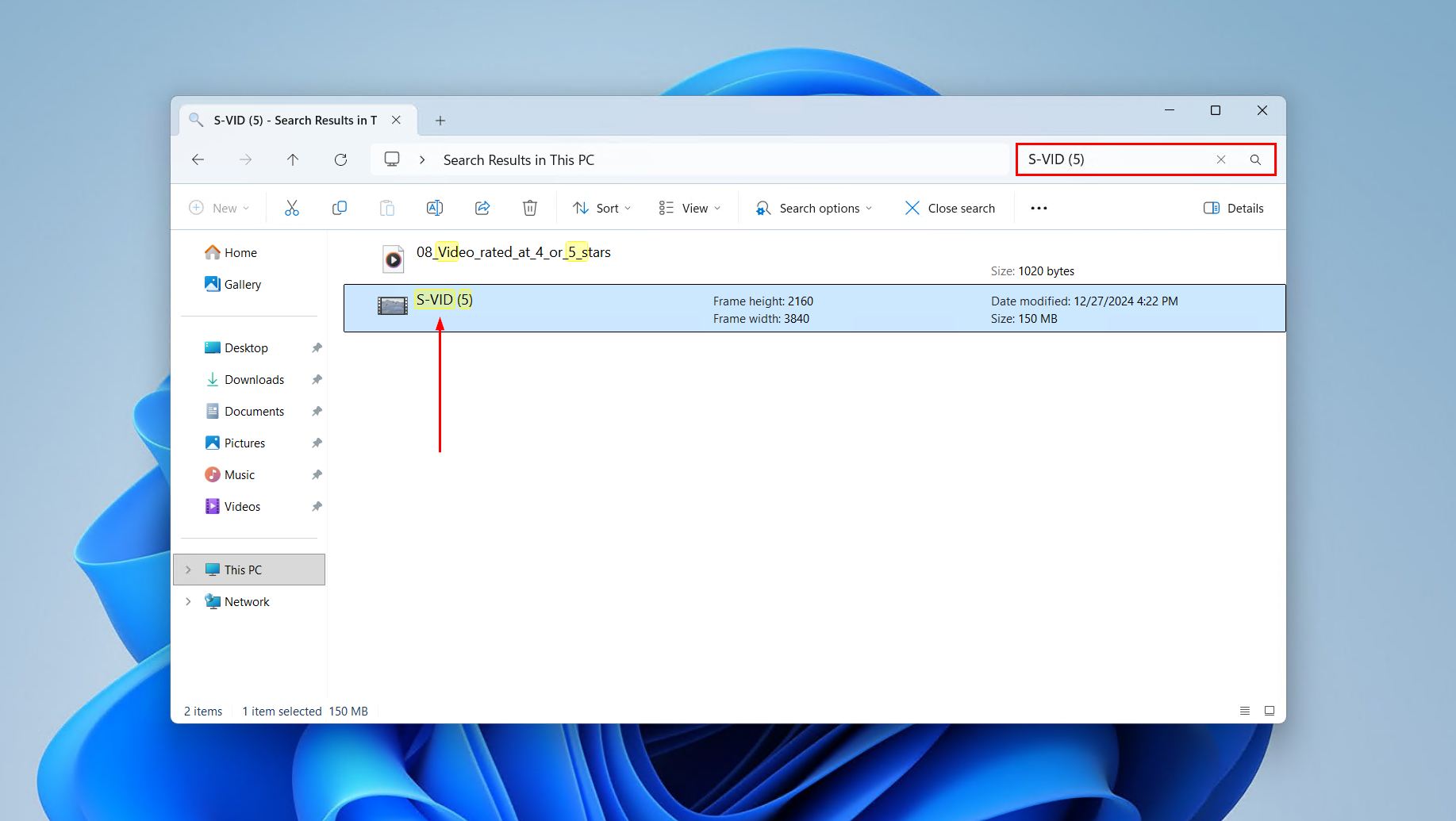This screenshot has height=821, width=1456.
Task: Select the S-VID (5) file name
Action: (444, 300)
